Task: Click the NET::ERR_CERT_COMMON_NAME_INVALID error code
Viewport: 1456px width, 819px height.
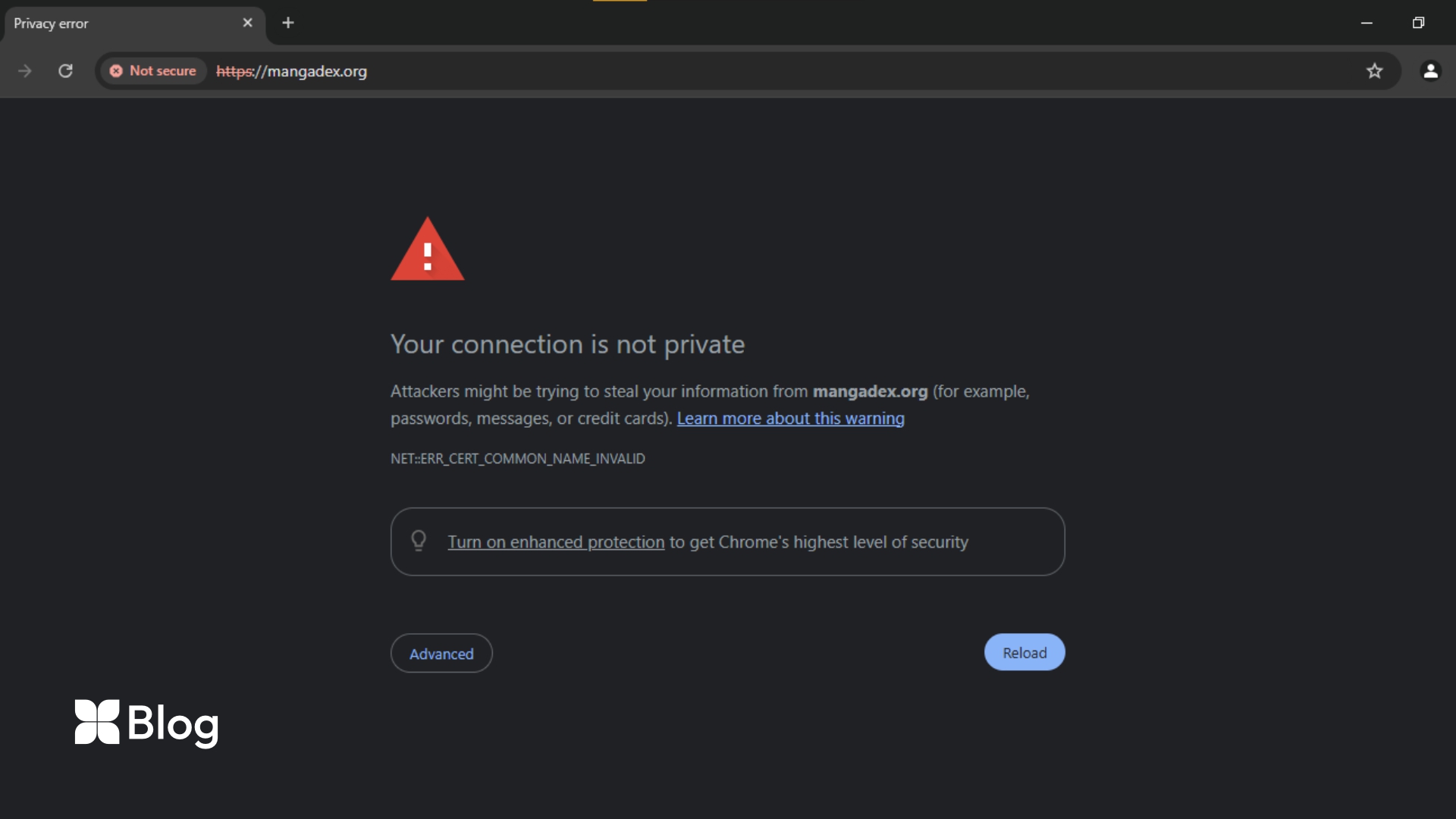Action: point(518,459)
